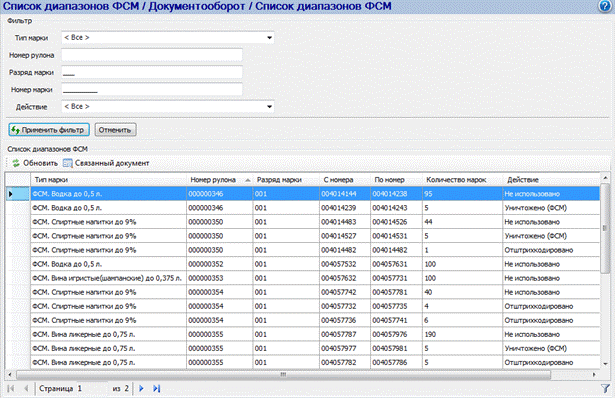This screenshot has height=398, width=615.
Task: Expand the Действие filter dropdown
Action: [269, 107]
